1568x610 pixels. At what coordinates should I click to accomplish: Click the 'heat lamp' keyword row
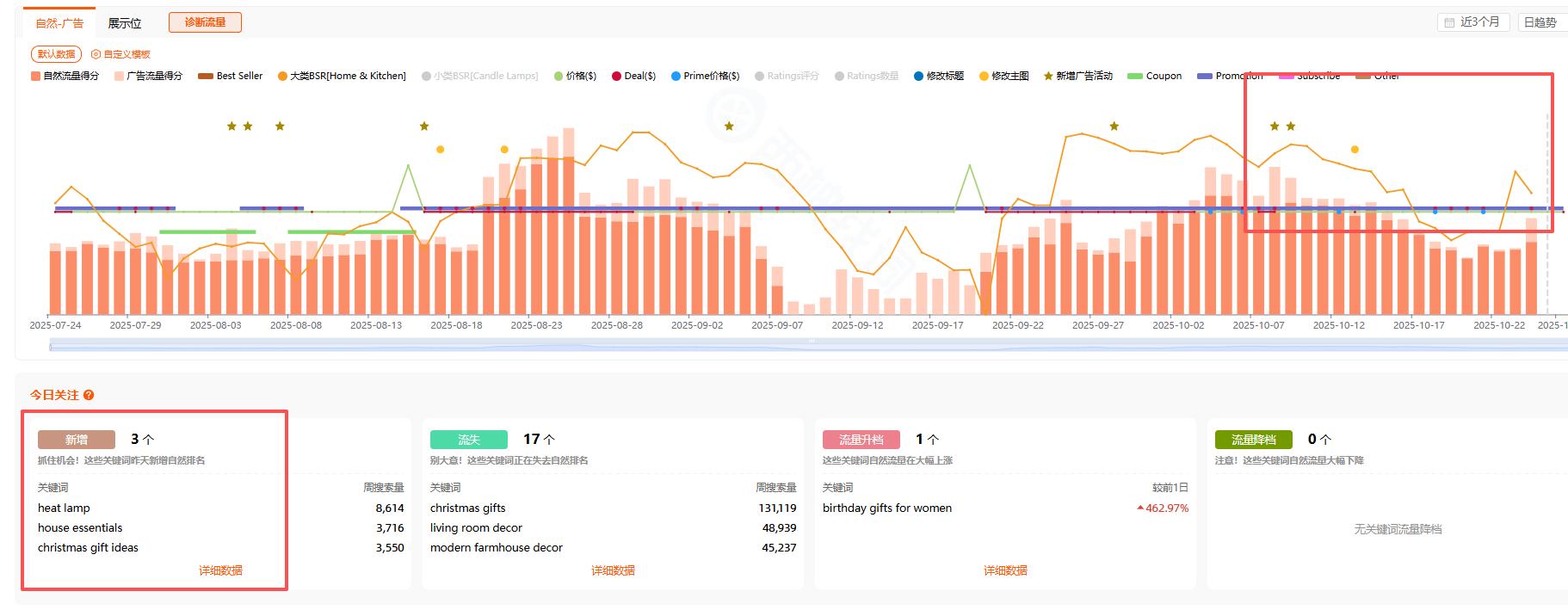64,508
